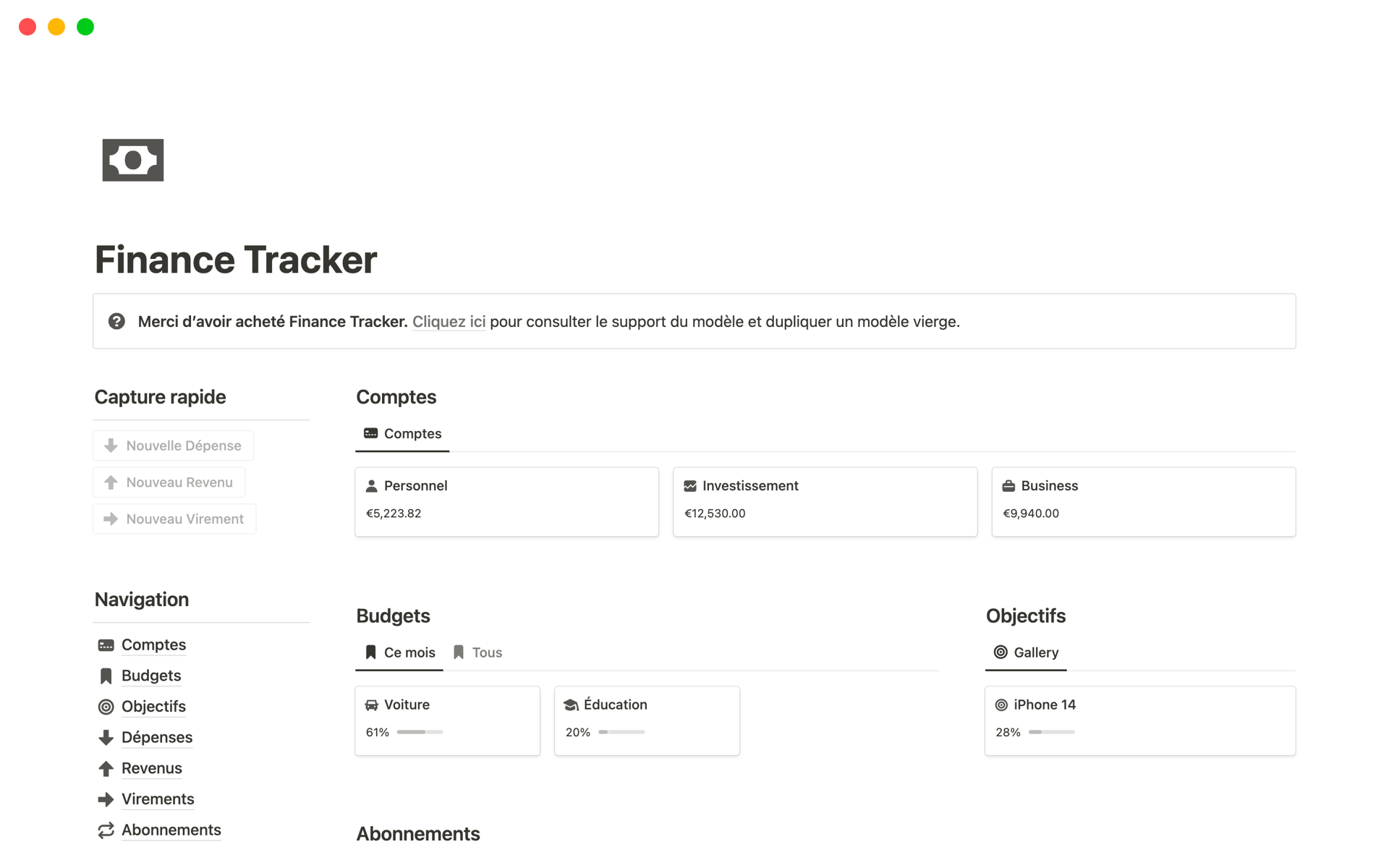Click the chart icon on the Investissement card
Screen dimensions: 1389x868
pyautogui.click(x=690, y=486)
